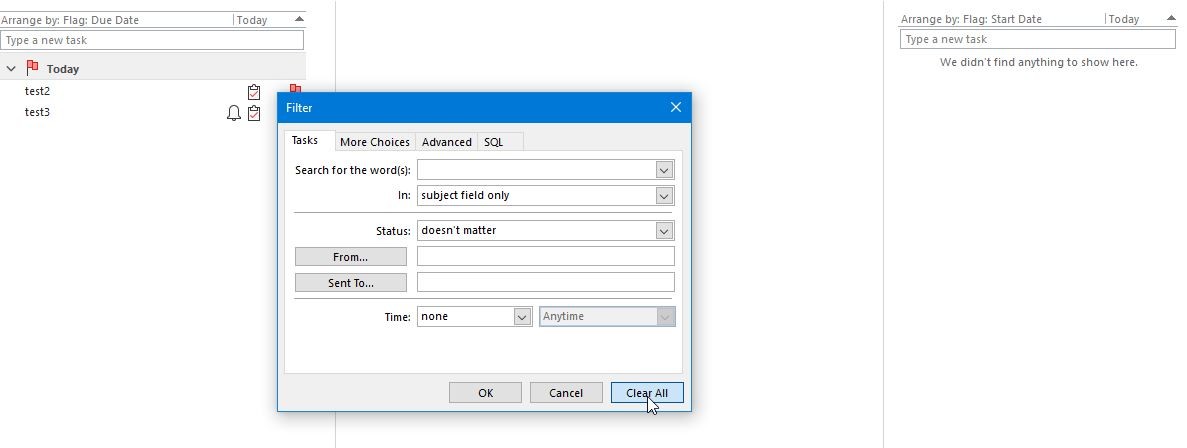This screenshot has width=1187, height=448.
Task: Click Cancel in the Filter dialog
Action: click(566, 393)
